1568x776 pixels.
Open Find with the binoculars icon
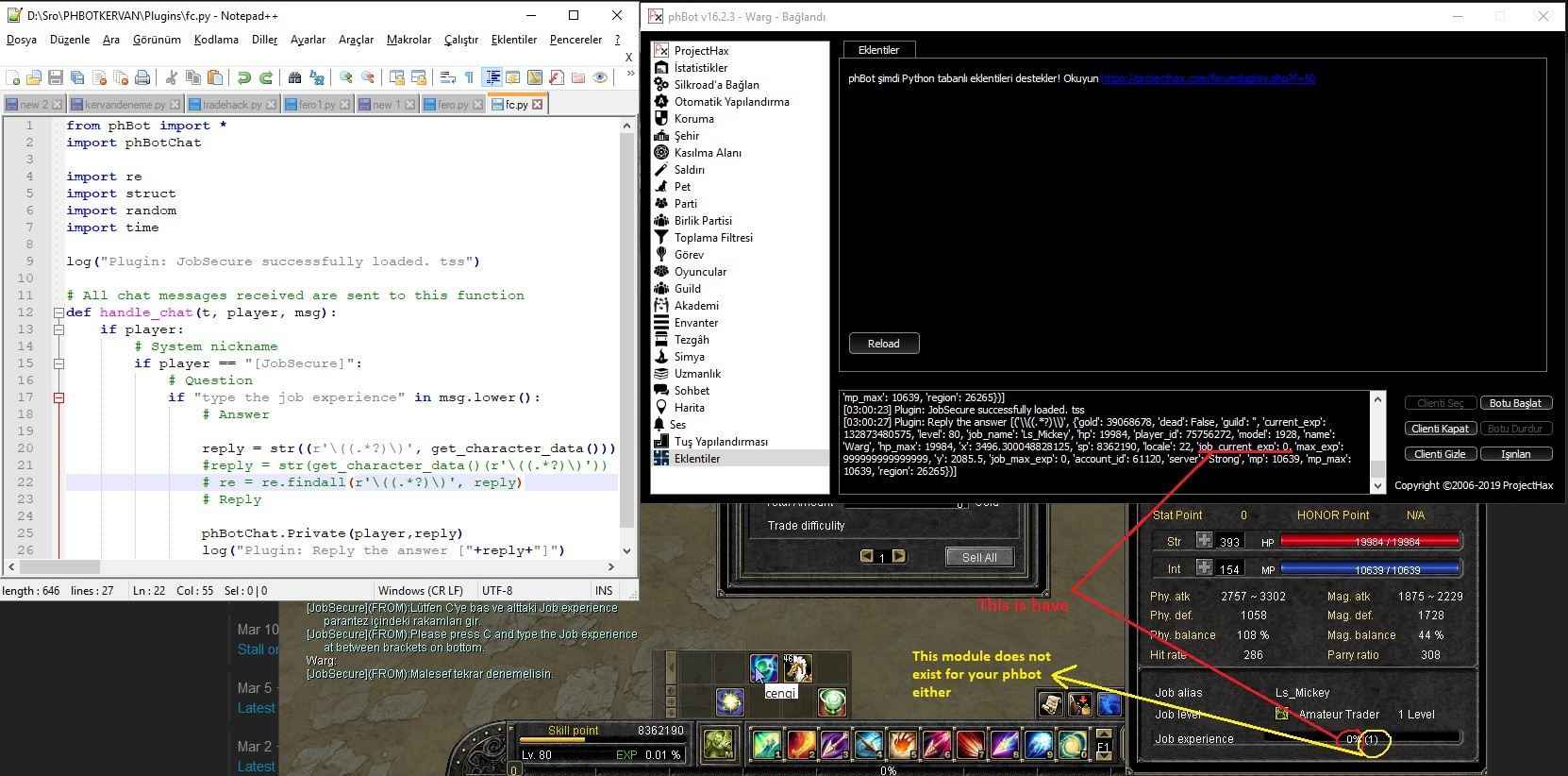(295, 77)
